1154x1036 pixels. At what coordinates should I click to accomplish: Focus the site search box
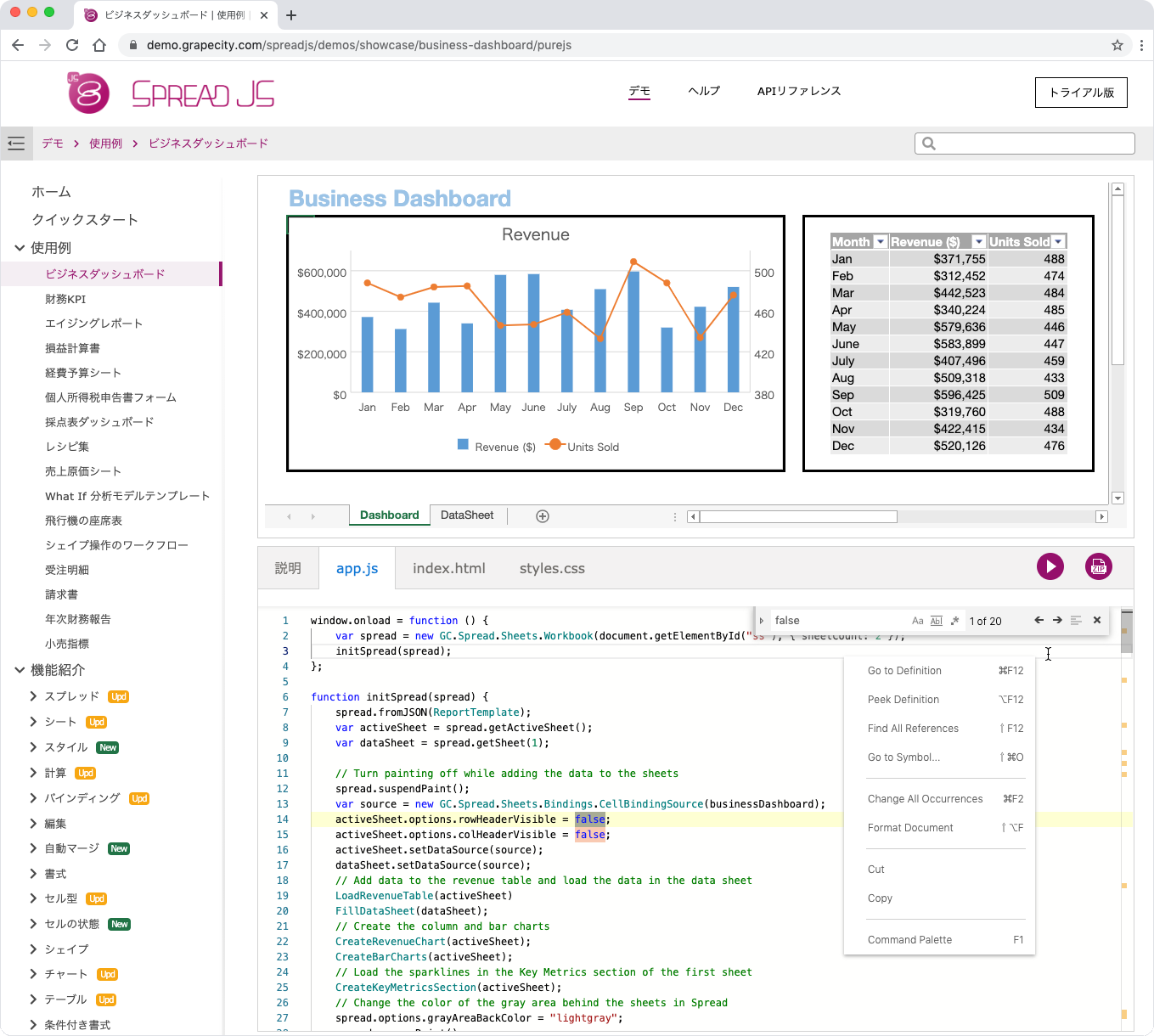pyautogui.click(x=1025, y=144)
